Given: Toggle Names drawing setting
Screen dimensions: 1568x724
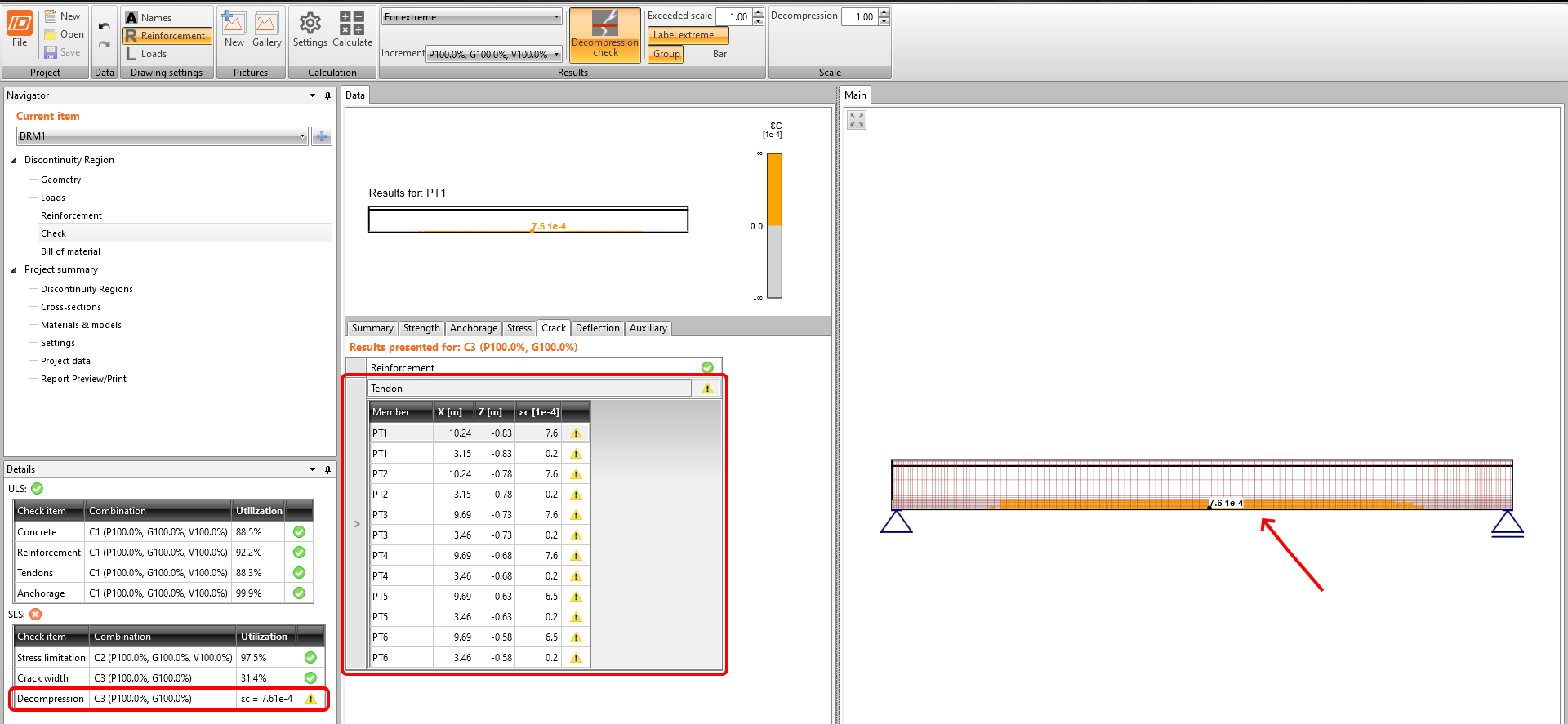Looking at the screenshot, I should tap(149, 18).
